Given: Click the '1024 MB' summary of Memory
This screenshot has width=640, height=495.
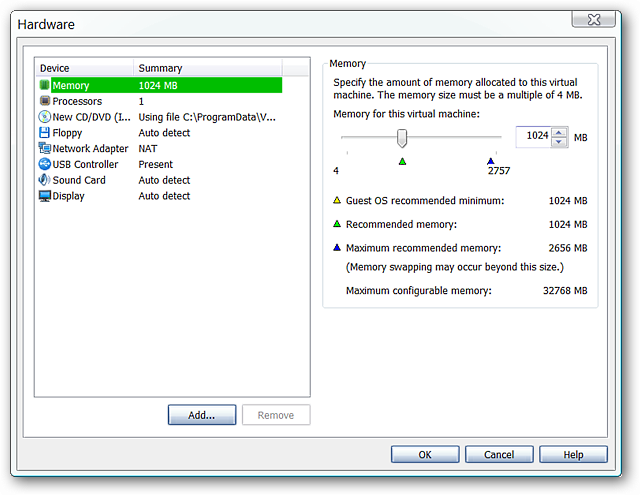Looking at the screenshot, I should [158, 85].
